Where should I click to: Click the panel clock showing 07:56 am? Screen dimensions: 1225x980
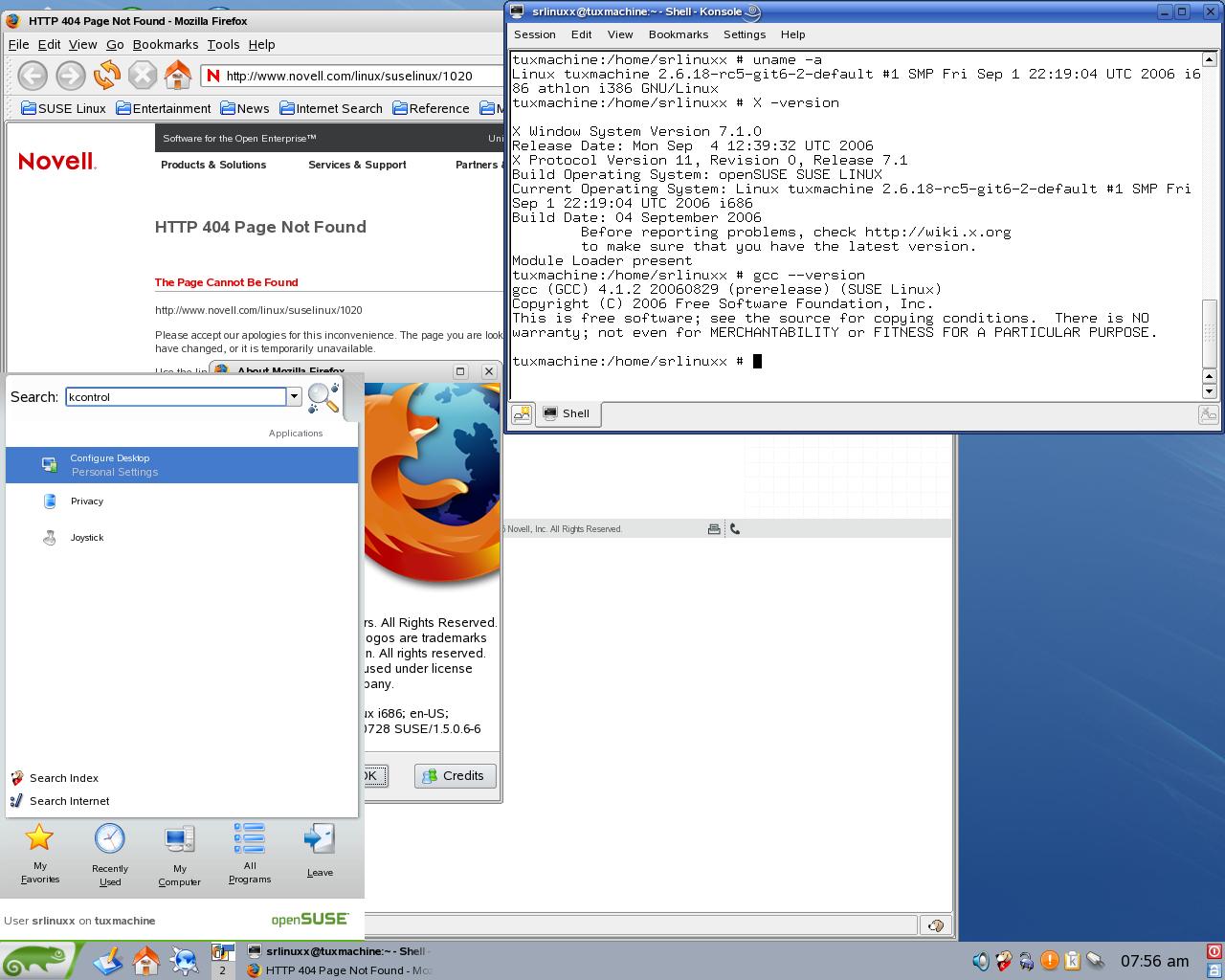click(x=1154, y=961)
